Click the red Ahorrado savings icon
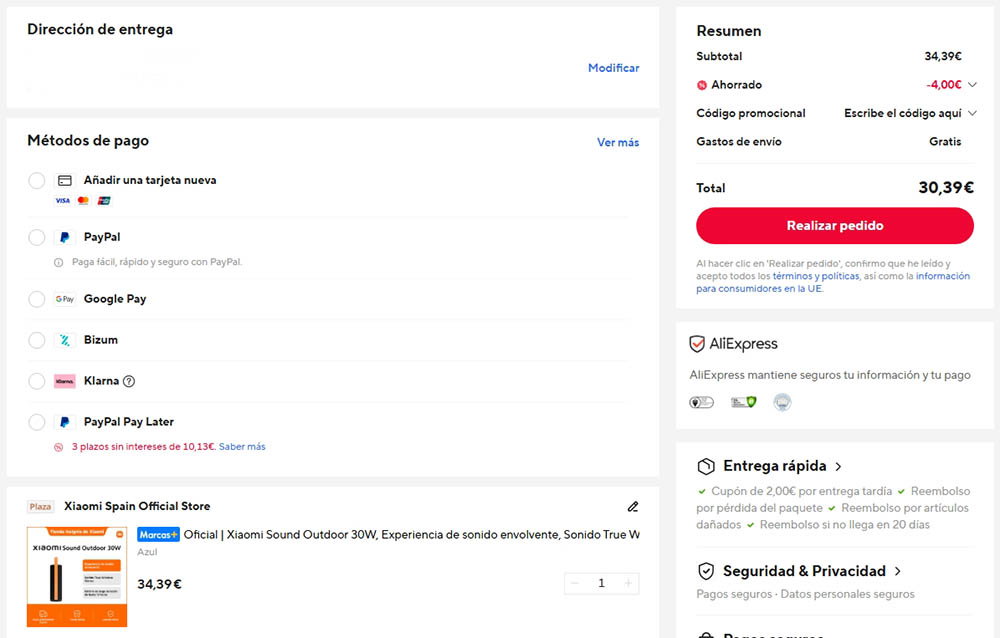Screen dimensions: 1000x638 point(702,85)
